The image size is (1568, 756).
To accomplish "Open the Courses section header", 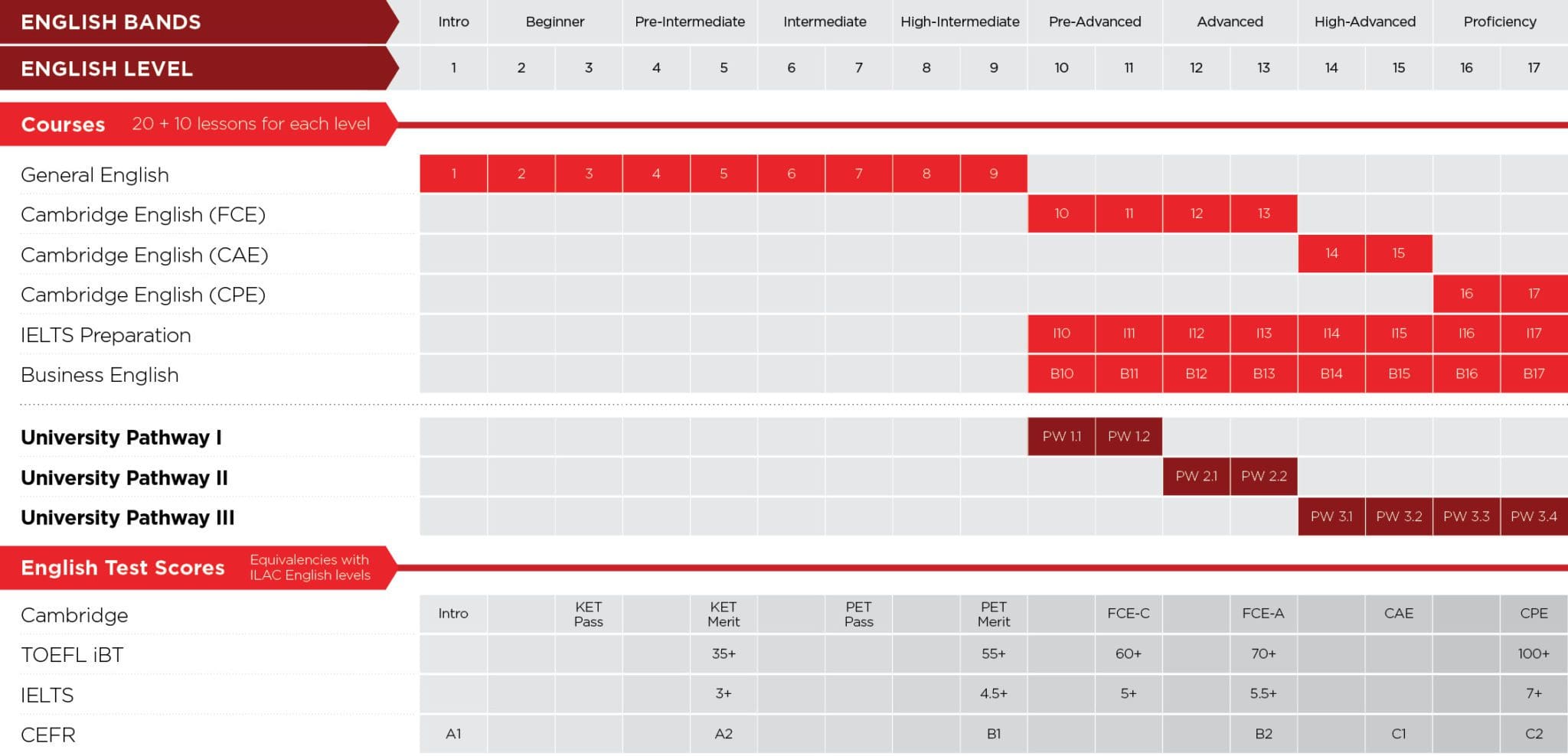I will 64,124.
